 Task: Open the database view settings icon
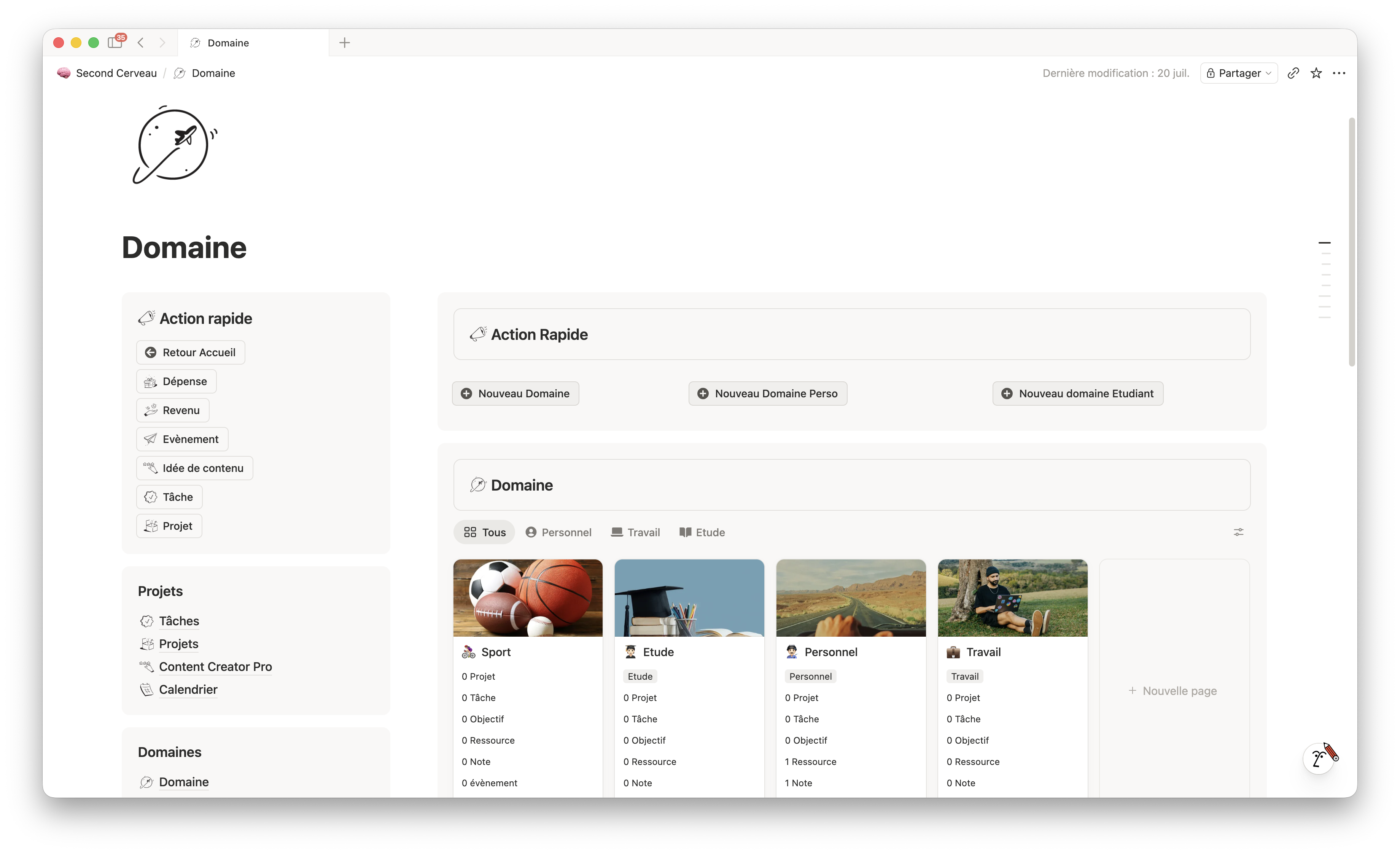click(1238, 532)
